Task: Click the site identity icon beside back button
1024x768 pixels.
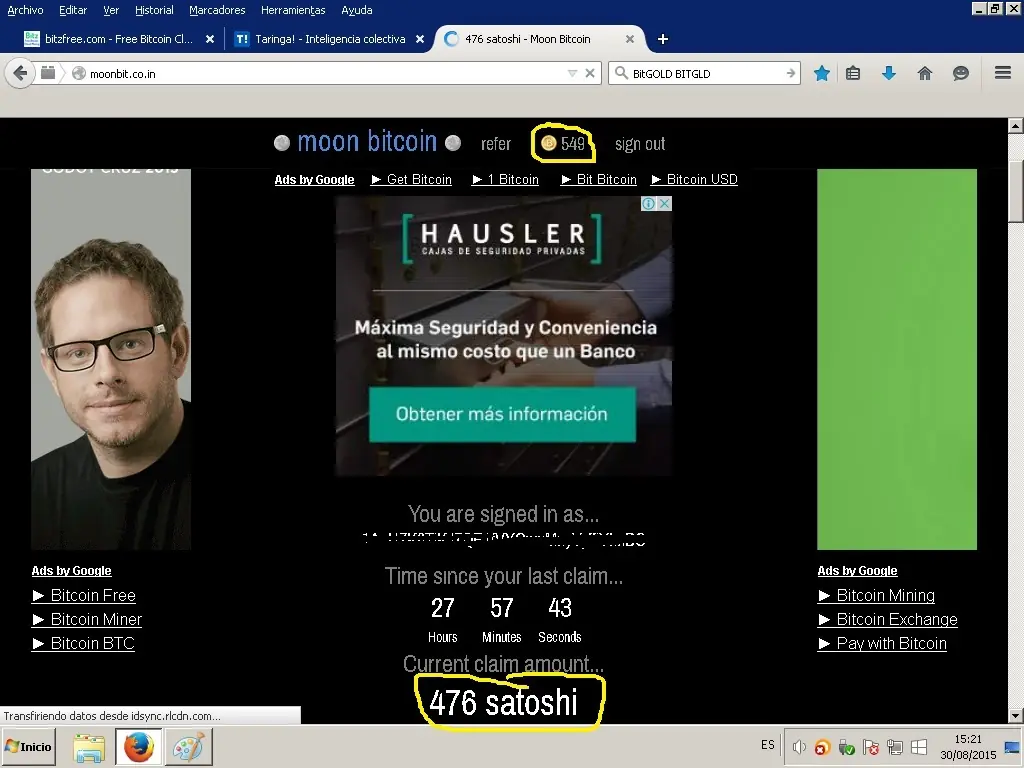Action: click(x=48, y=73)
